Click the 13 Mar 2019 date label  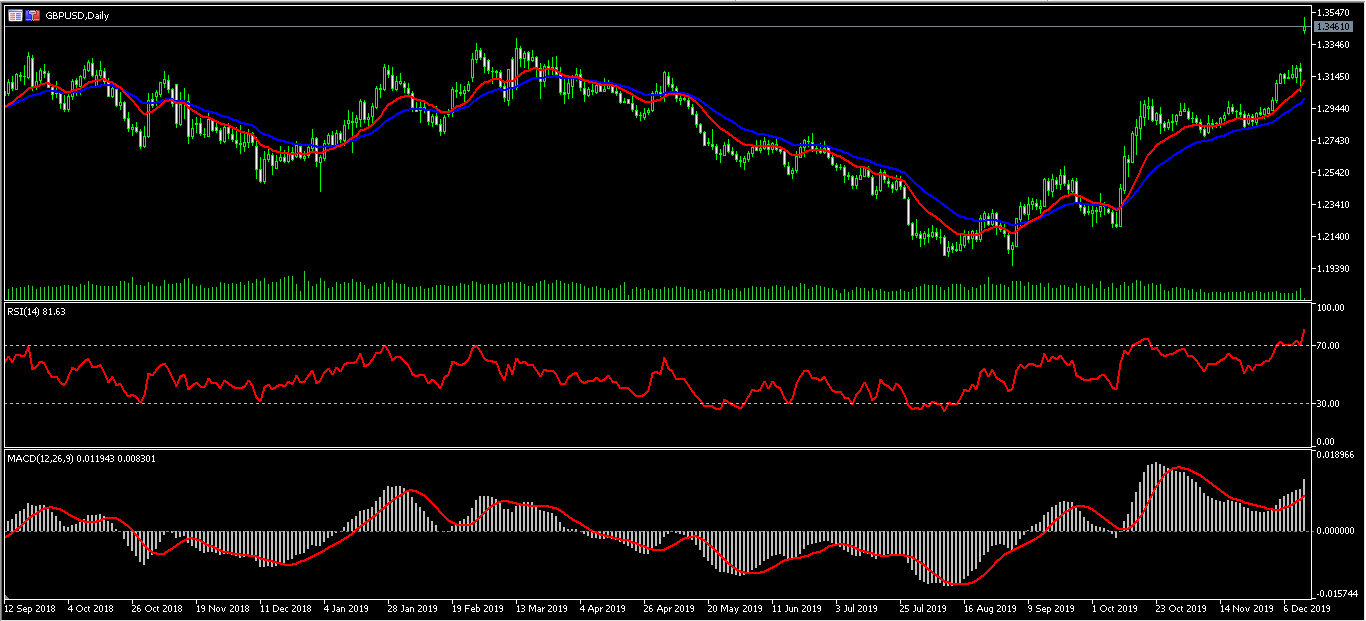pos(541,608)
